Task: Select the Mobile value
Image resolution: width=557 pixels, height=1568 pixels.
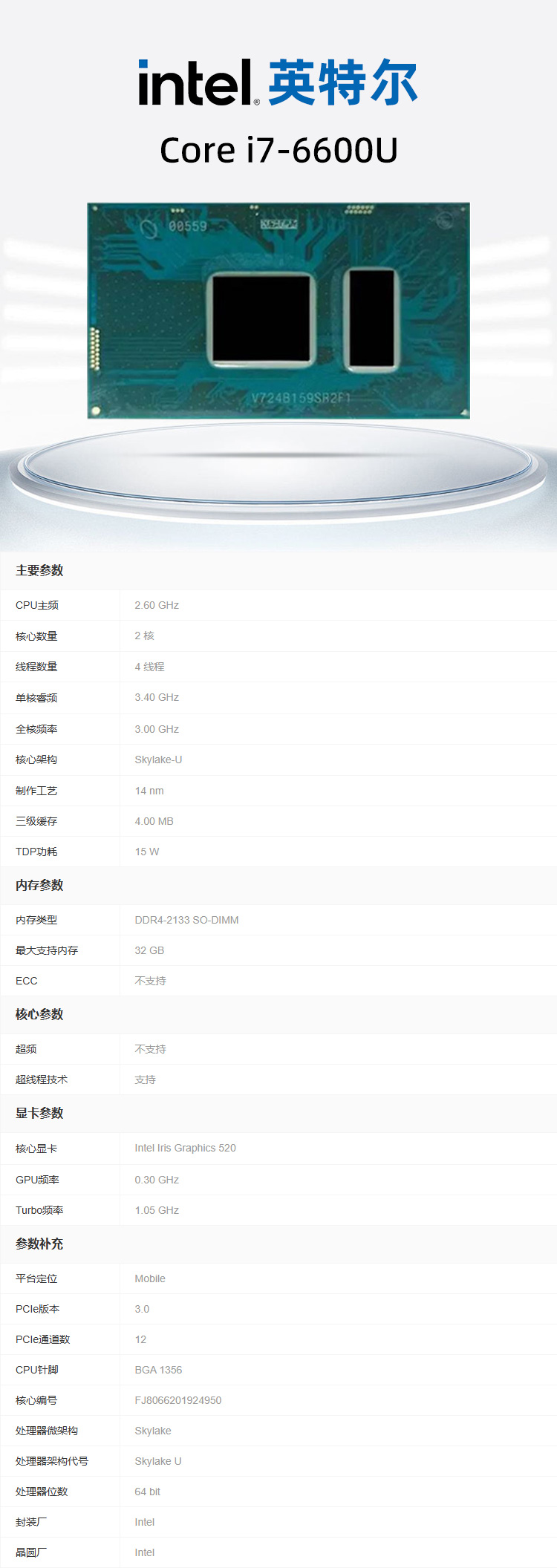Action: point(150,1278)
